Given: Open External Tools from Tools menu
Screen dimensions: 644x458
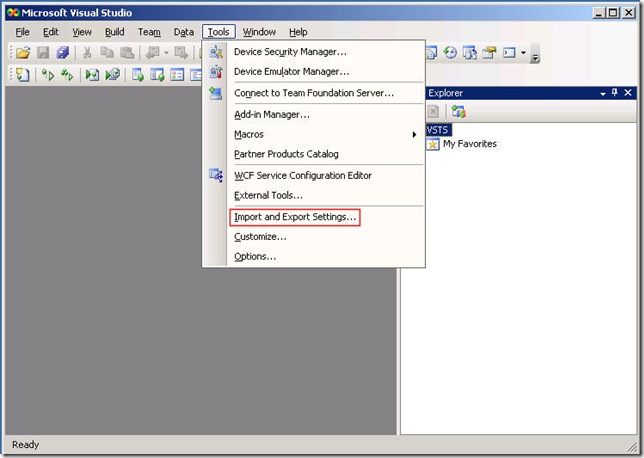Looking at the screenshot, I should point(314,196).
